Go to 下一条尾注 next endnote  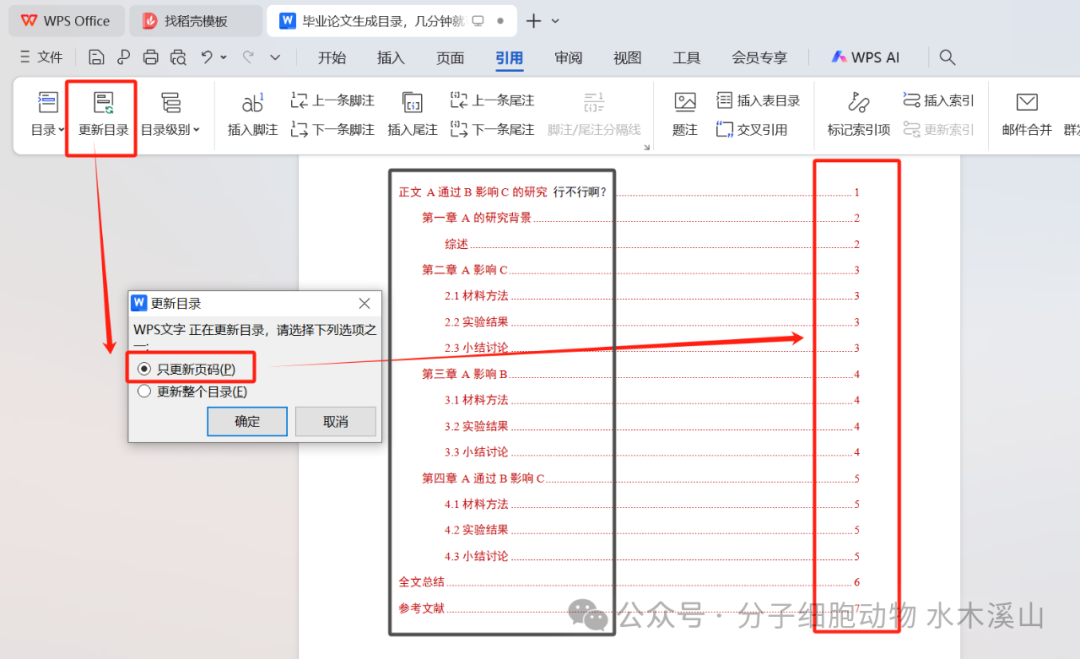(492, 129)
